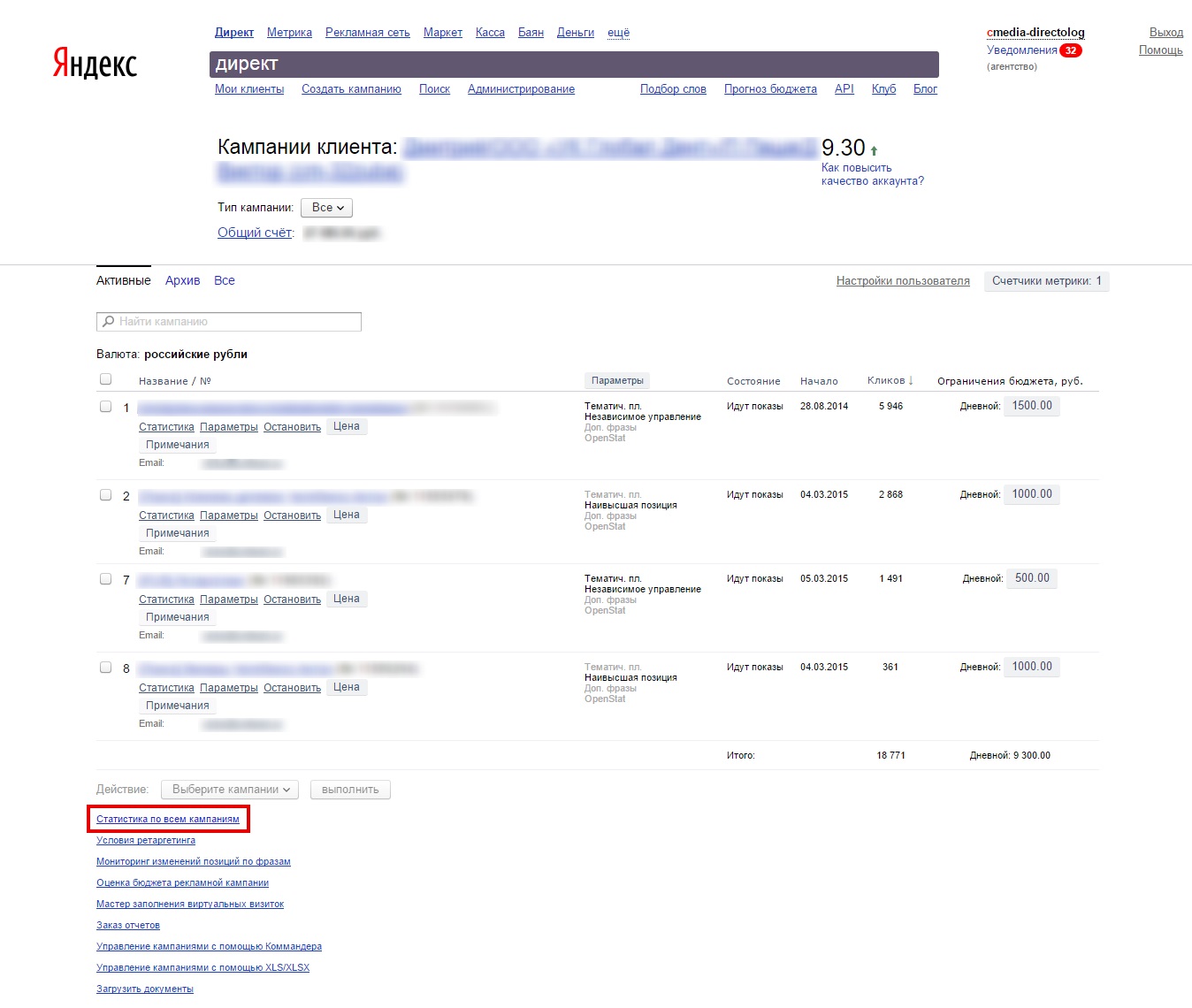The image size is (1192, 1008).
Task: Click the notifications badge showing 32
Action: click(1071, 50)
